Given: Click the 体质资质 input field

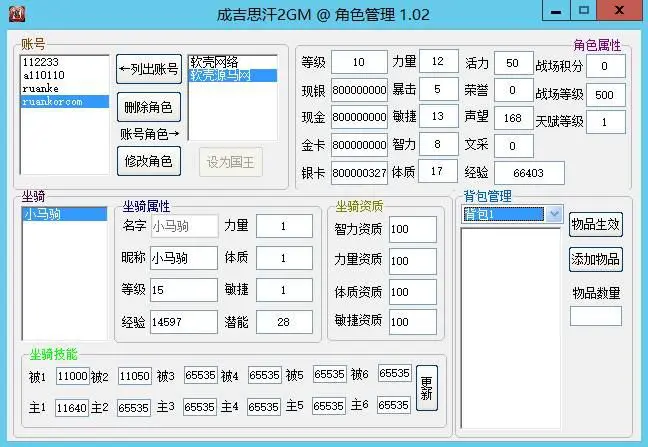Looking at the screenshot, I should pyautogui.click(x=412, y=292).
